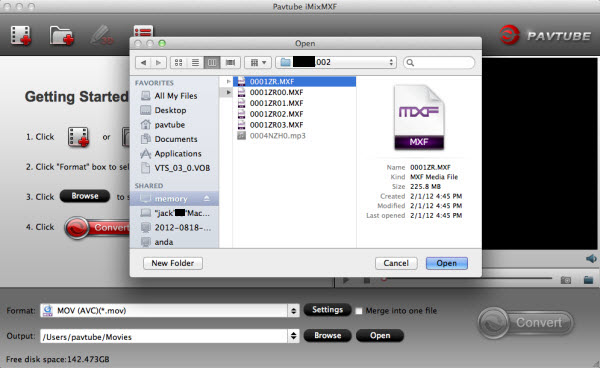Click Browse button in Getting Started step 3
The height and width of the screenshot is (368, 600).
[85, 196]
